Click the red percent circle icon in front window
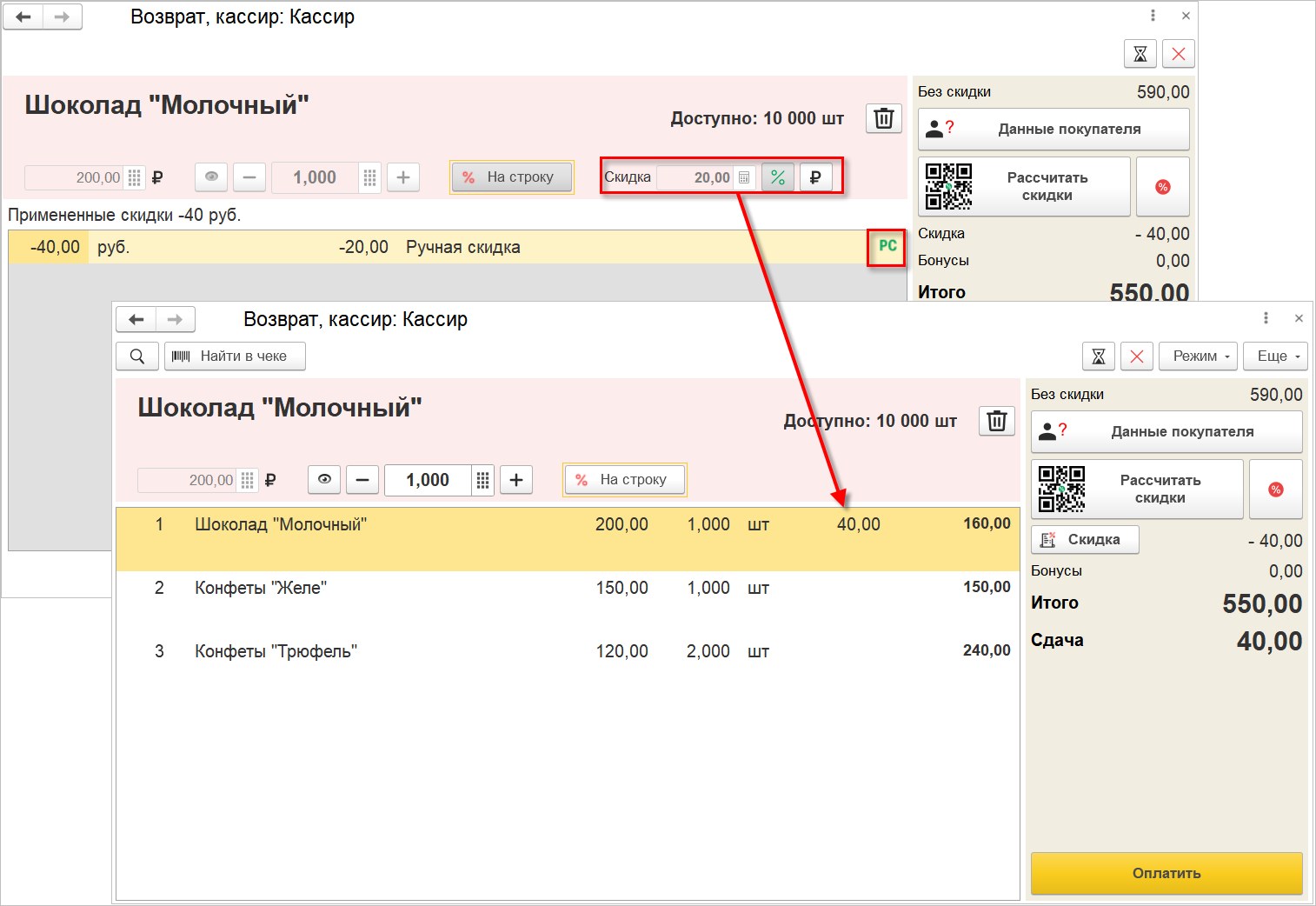1316x906 pixels. [1275, 489]
